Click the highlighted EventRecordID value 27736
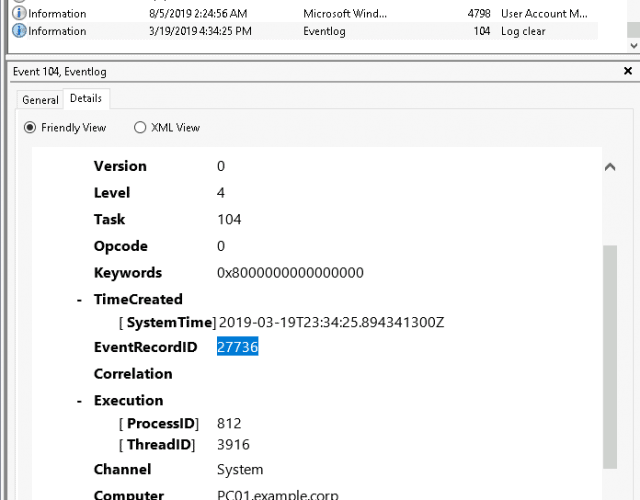The height and width of the screenshot is (500, 640). point(238,347)
